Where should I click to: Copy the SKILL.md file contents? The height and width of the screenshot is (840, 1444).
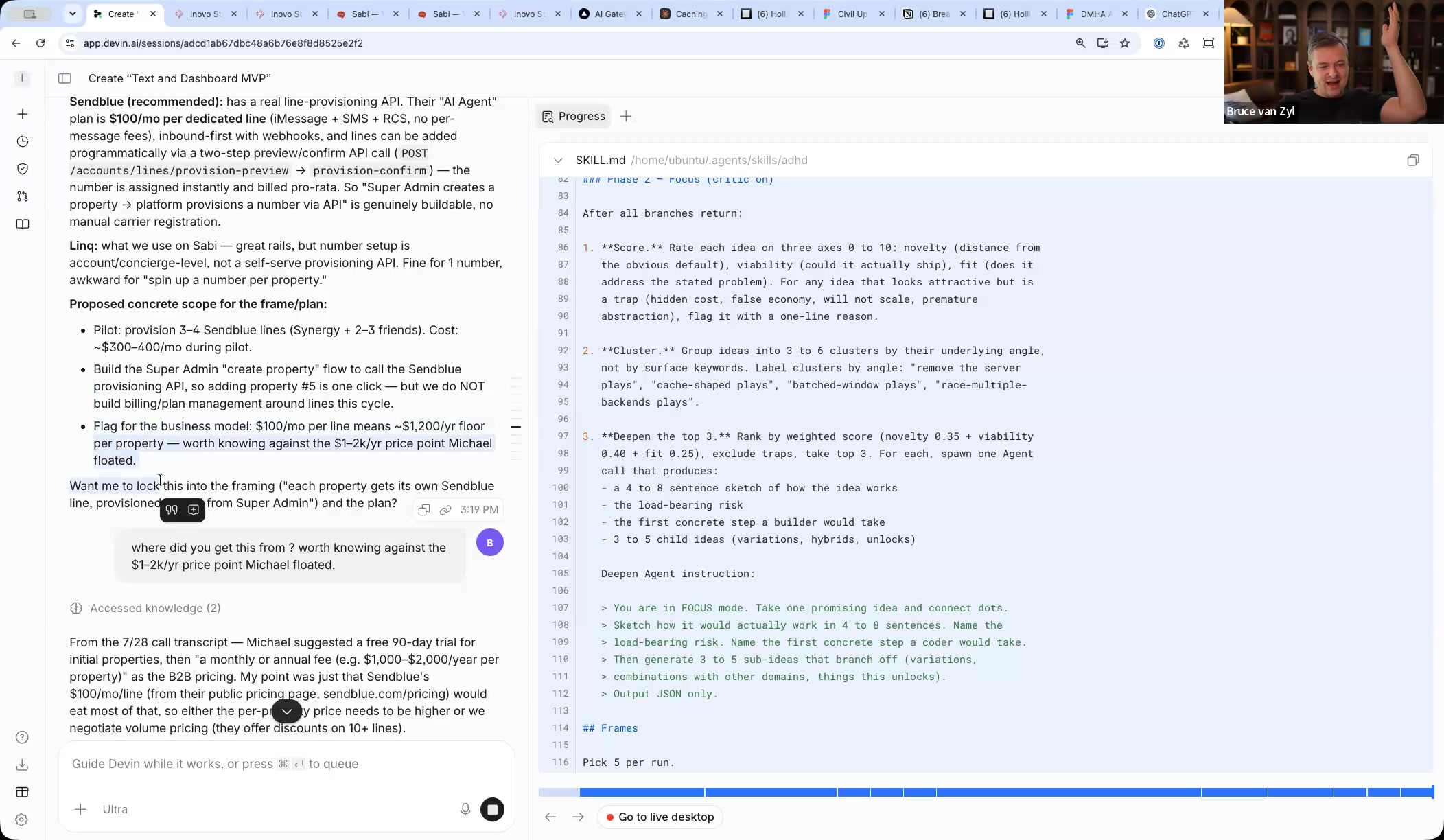(1413, 160)
